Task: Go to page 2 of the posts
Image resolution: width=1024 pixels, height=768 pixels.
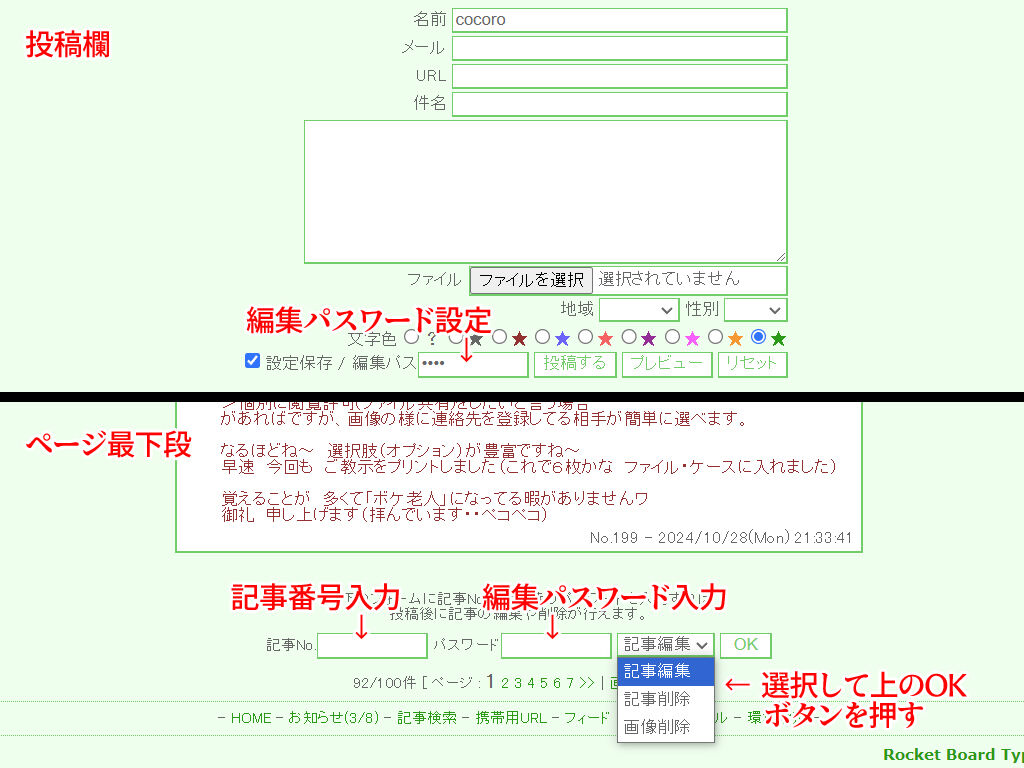Action: (505, 683)
